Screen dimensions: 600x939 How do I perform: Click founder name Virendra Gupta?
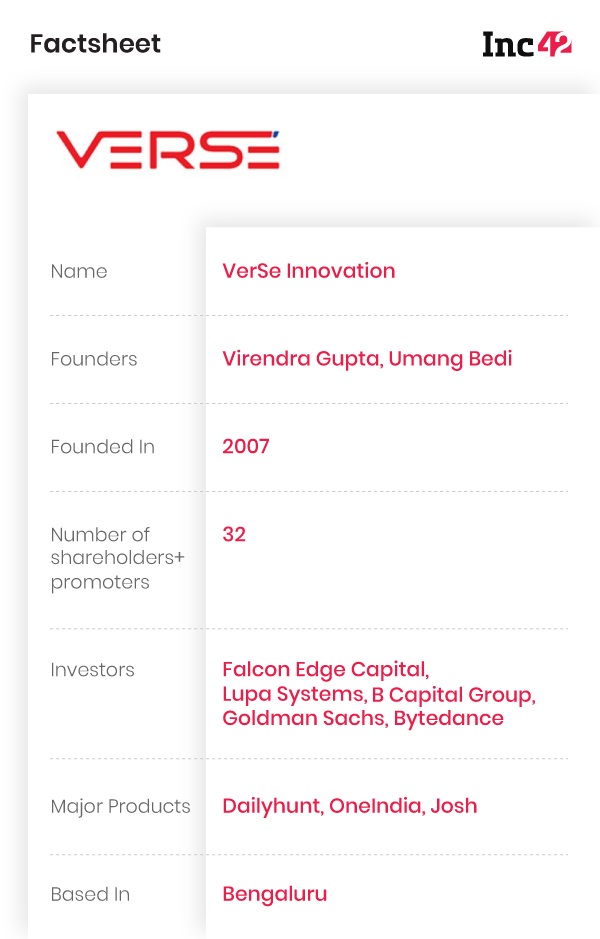(302, 359)
